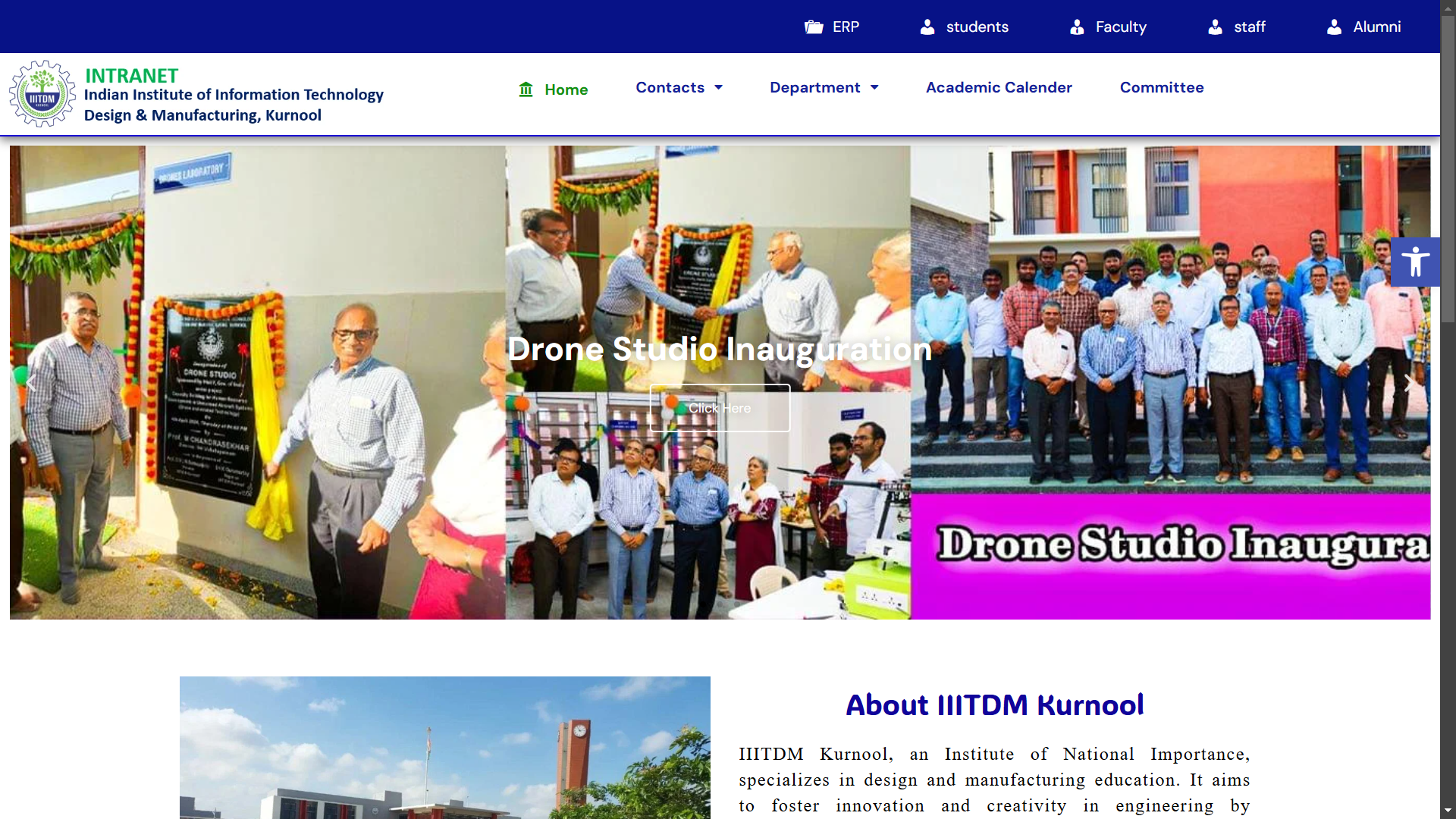Image resolution: width=1456 pixels, height=819 pixels.
Task: Click the ERP folder icon
Action: tap(814, 27)
